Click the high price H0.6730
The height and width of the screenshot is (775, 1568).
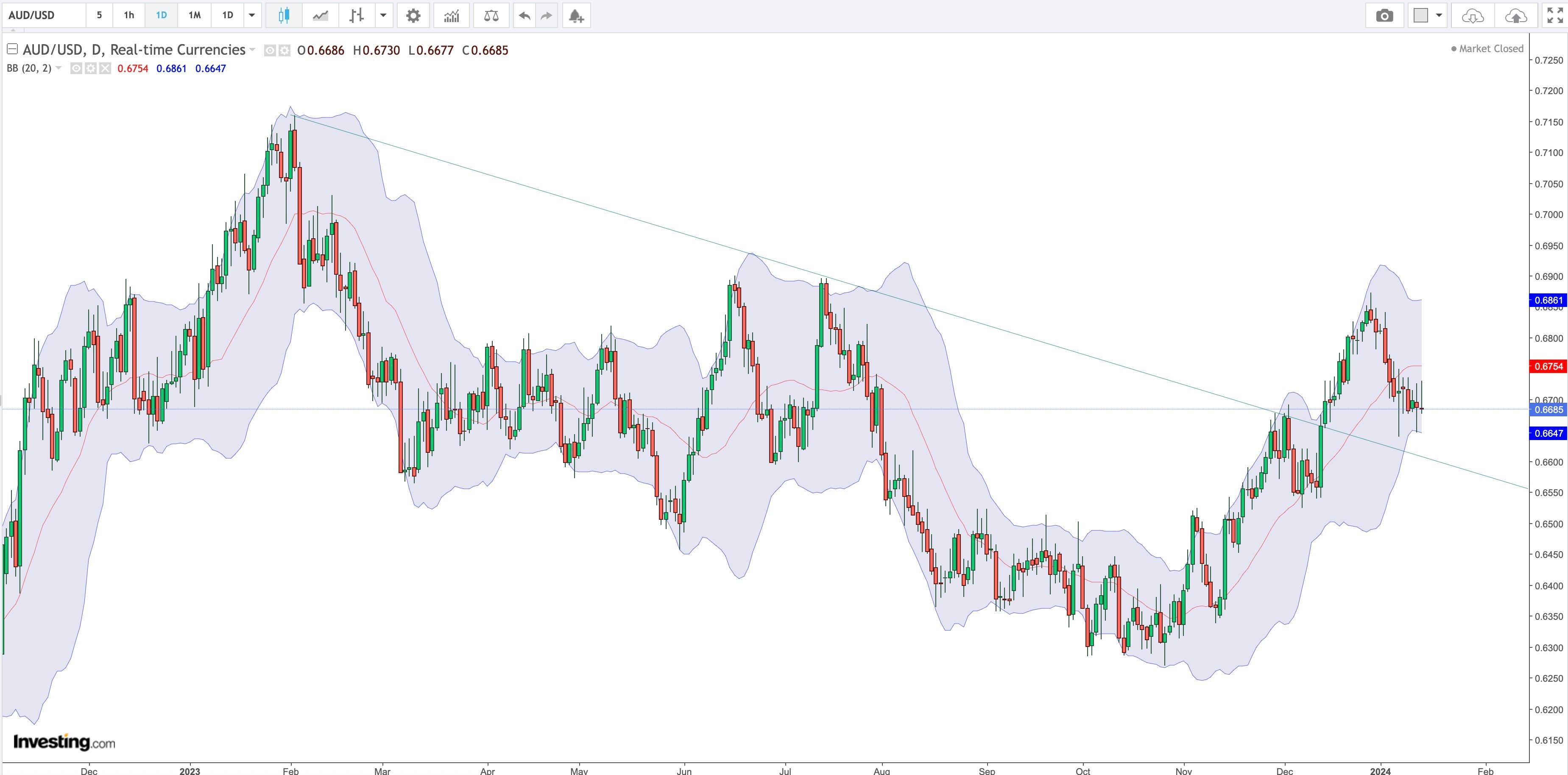pos(377,50)
